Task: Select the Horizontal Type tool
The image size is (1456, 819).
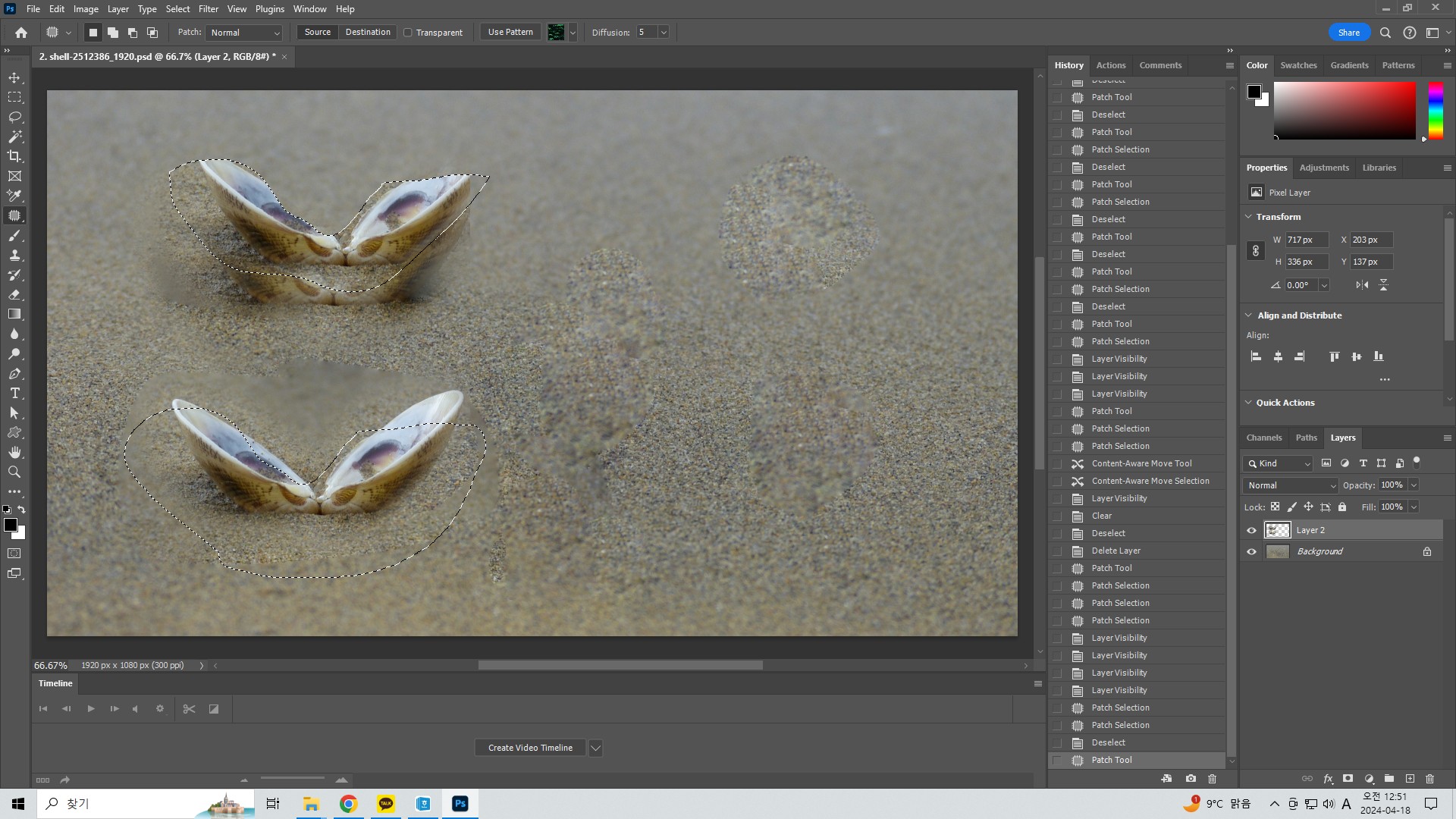Action: [x=14, y=393]
